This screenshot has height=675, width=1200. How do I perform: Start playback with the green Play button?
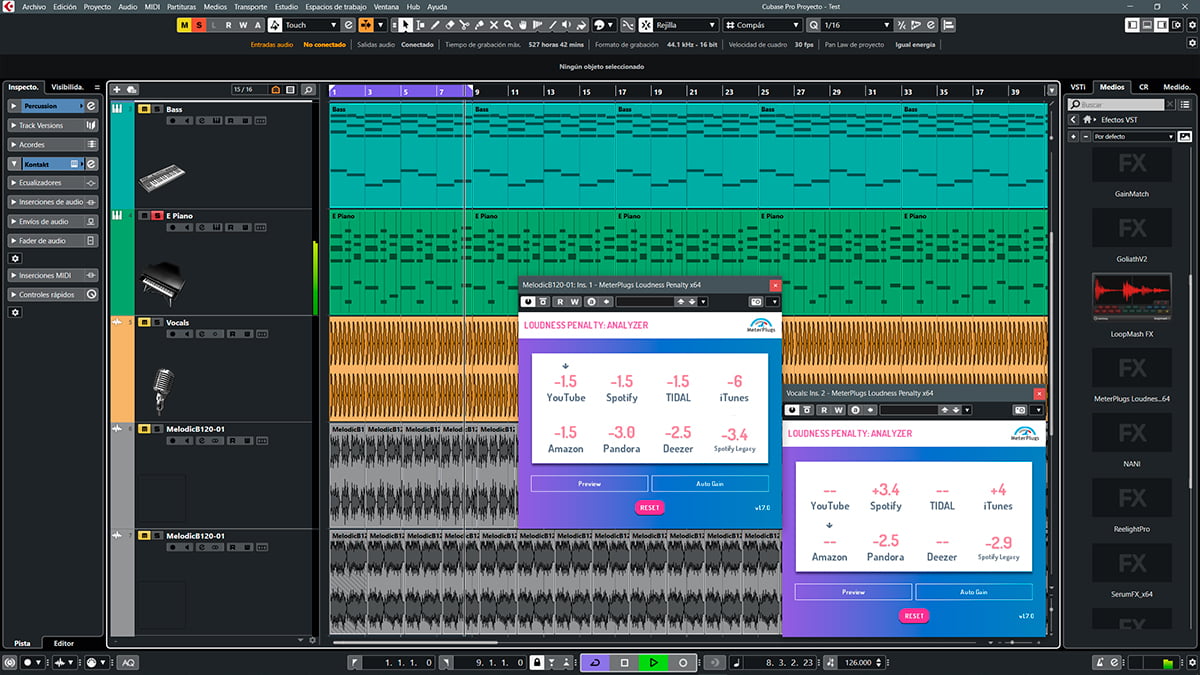[x=653, y=662]
